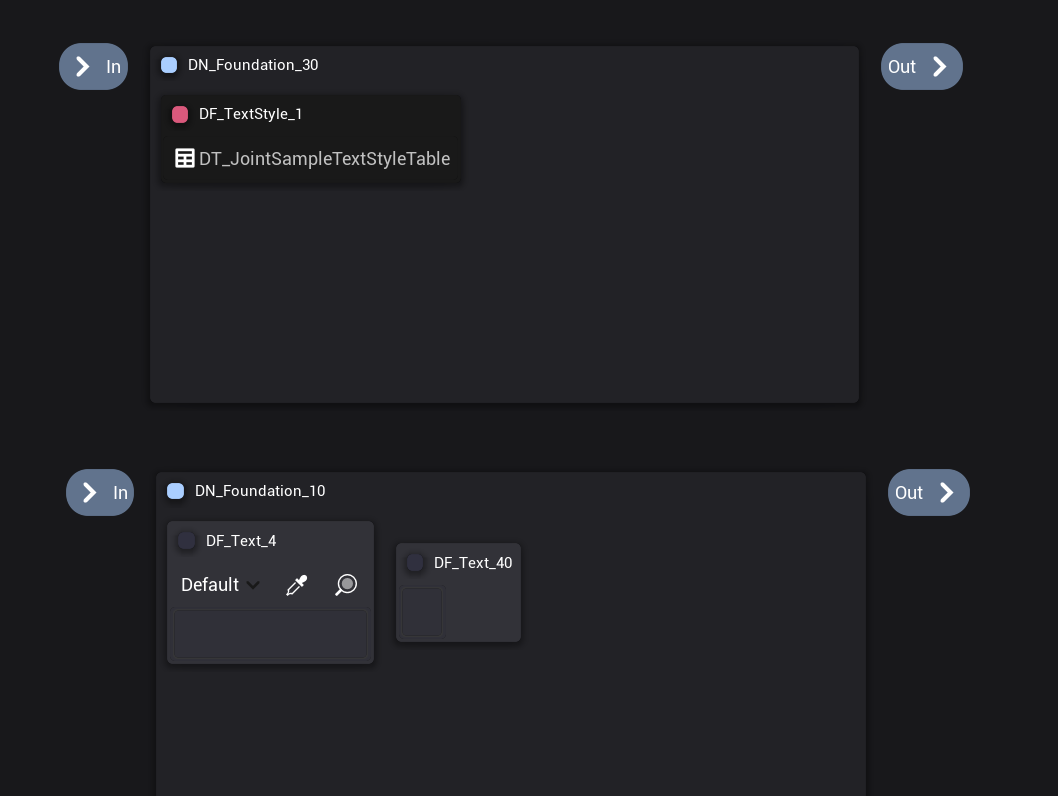Click the blue DN_Foundation_10 node icon
This screenshot has width=1058, height=796.
pyautogui.click(x=176, y=491)
